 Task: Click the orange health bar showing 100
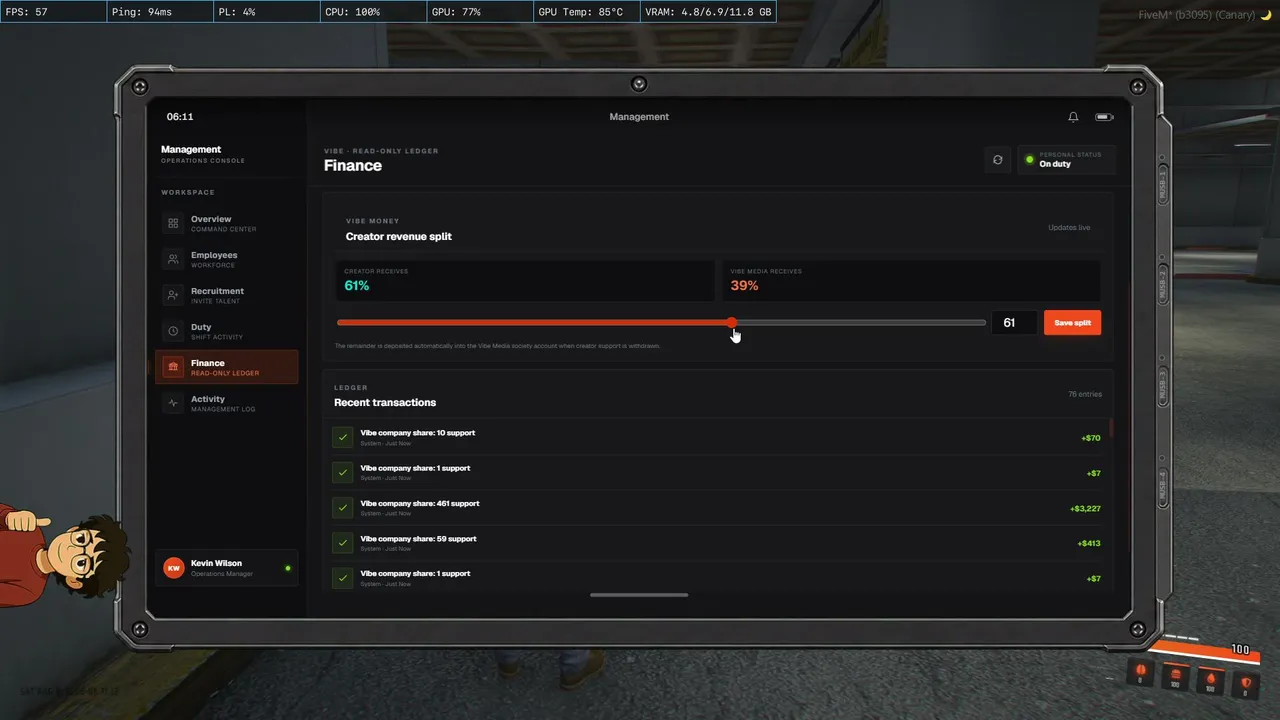click(1204, 650)
